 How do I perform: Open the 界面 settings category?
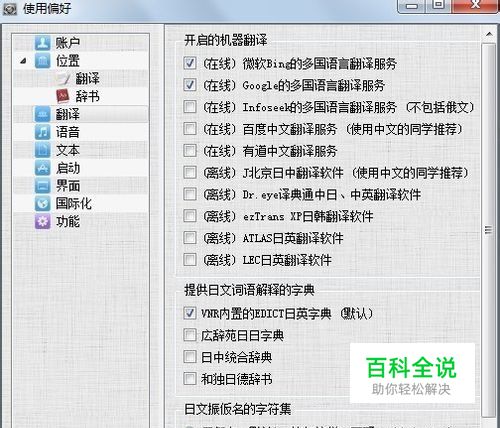pyautogui.click(x=68, y=186)
